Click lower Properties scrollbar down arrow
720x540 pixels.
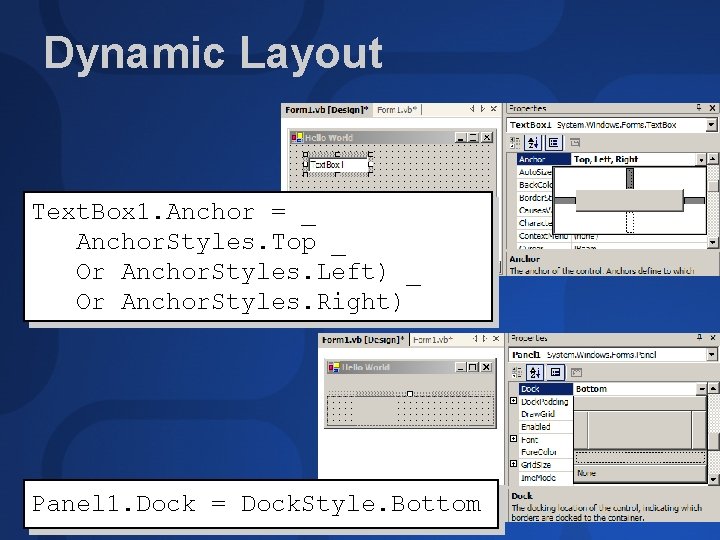(713, 479)
